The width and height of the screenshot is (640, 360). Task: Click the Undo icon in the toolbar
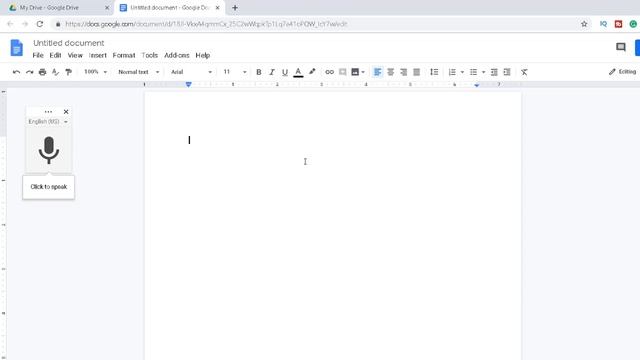click(x=16, y=72)
